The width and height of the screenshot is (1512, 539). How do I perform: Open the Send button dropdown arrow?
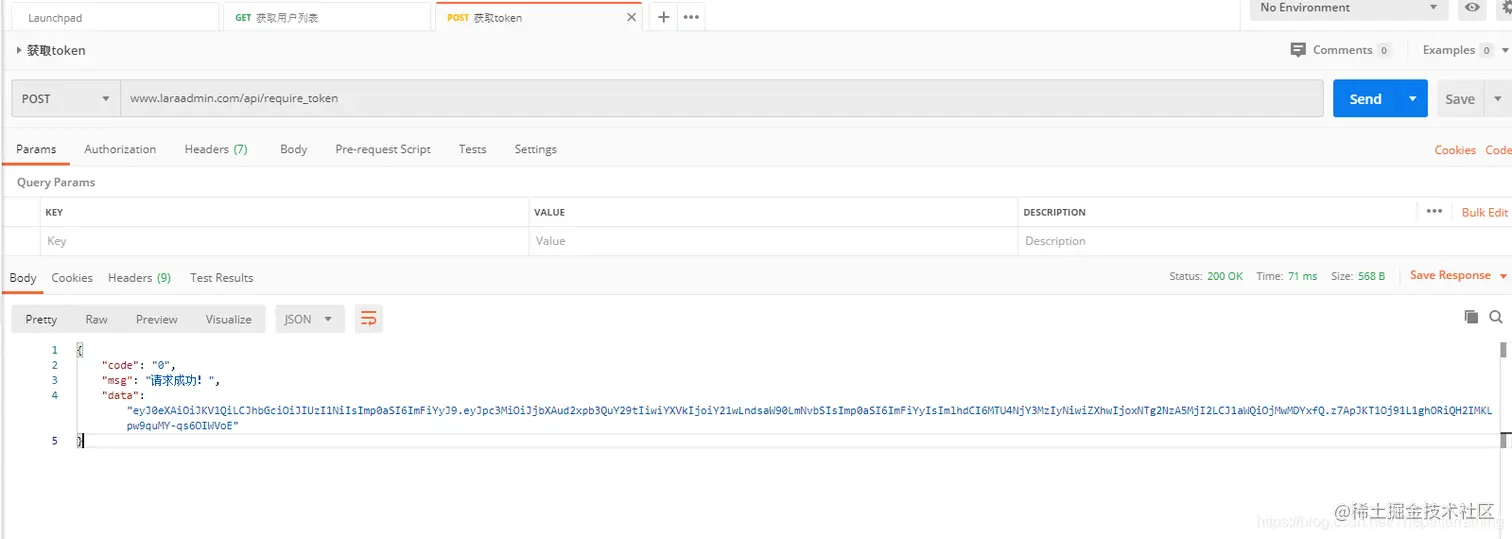(1412, 99)
